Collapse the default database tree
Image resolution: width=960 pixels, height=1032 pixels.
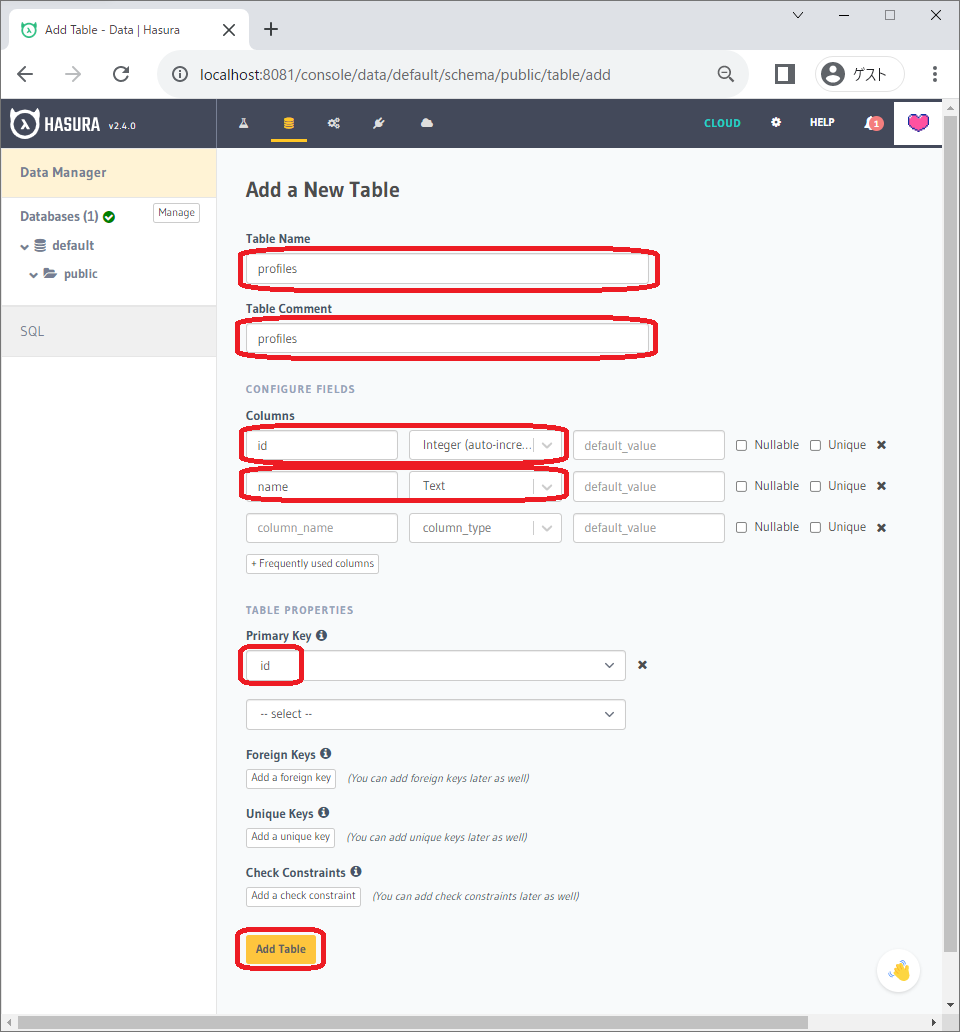(24, 246)
